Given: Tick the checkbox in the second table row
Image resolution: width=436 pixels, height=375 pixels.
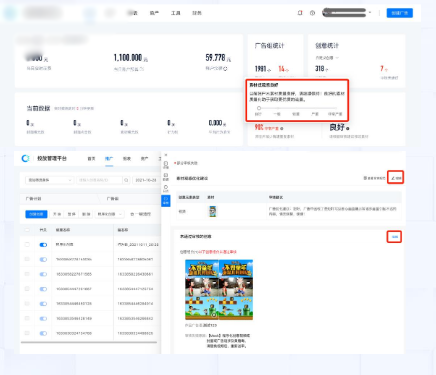Looking at the screenshot, I should tap(27, 259).
